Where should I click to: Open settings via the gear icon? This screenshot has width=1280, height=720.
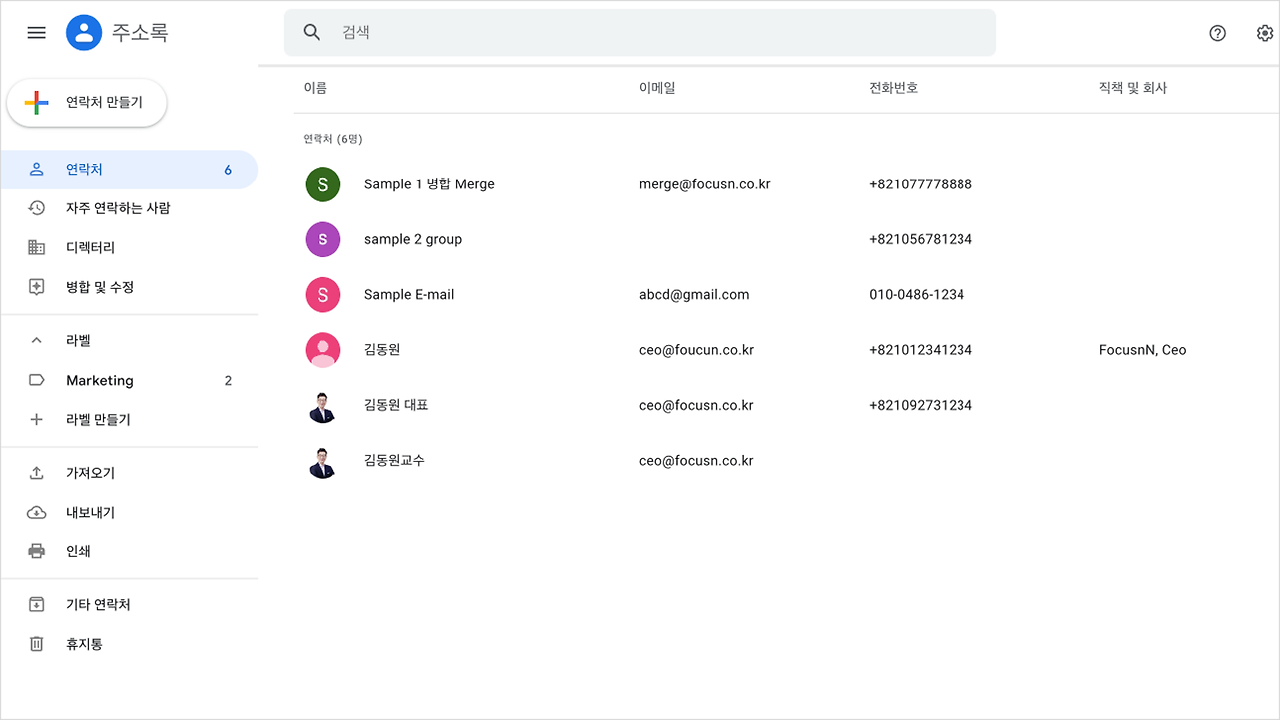click(x=1264, y=33)
